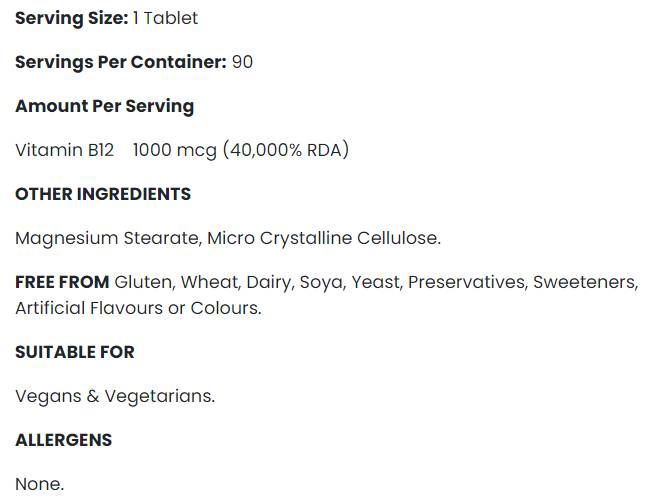The width and height of the screenshot is (651, 503).
Task: Click the Magnesium Stearate ingredient
Action: [107, 238]
